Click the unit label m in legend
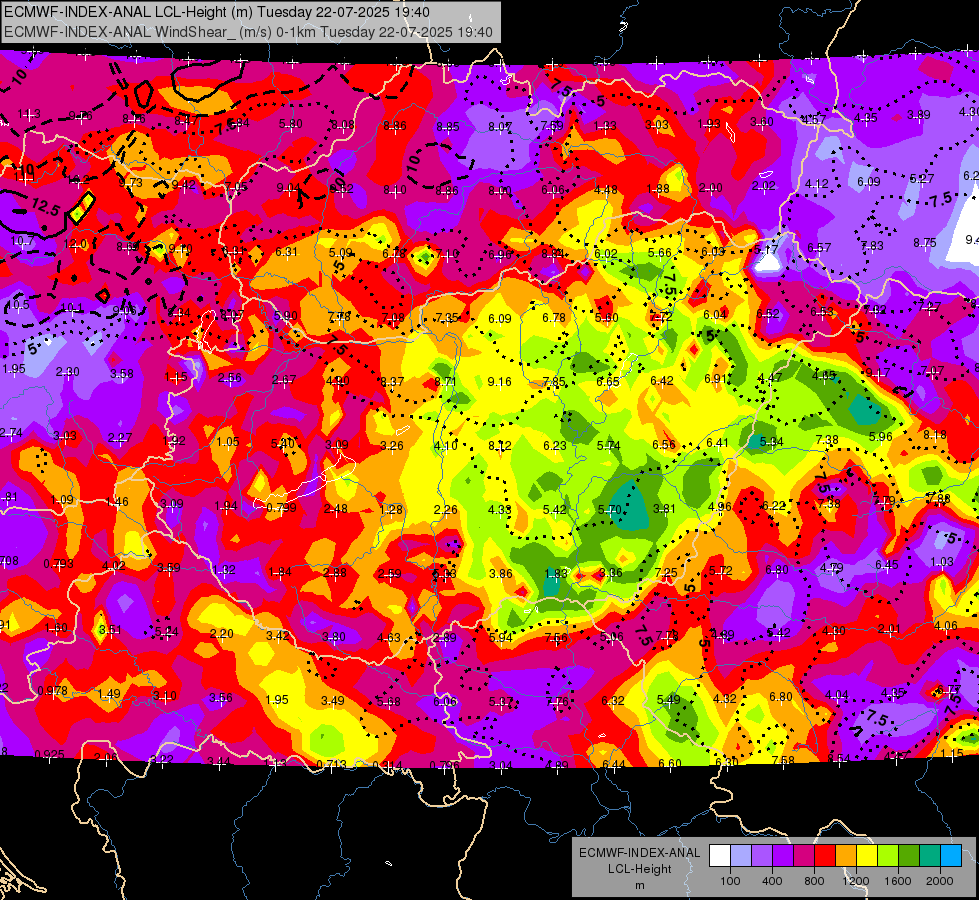Viewport: 979px width, 900px height. click(x=639, y=885)
